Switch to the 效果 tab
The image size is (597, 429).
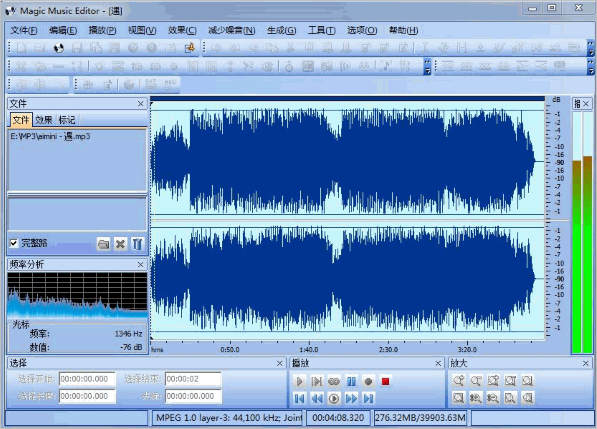[x=44, y=120]
